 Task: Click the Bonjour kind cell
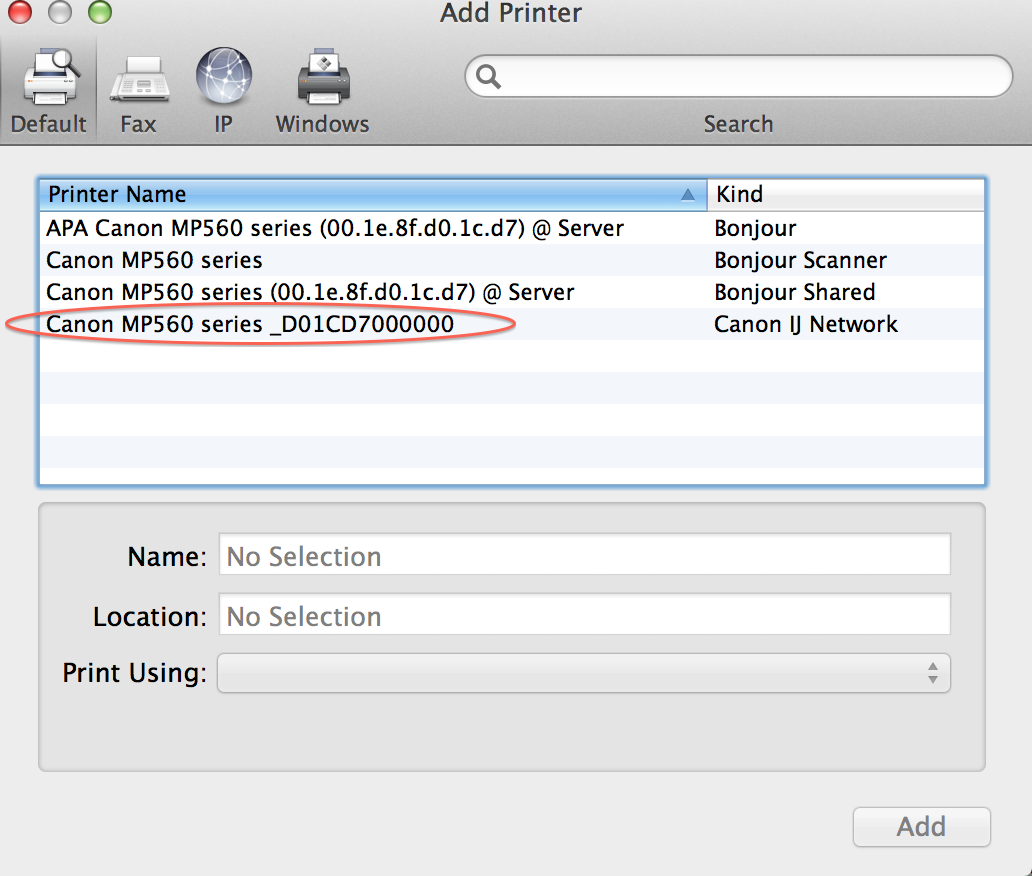pyautogui.click(x=755, y=228)
